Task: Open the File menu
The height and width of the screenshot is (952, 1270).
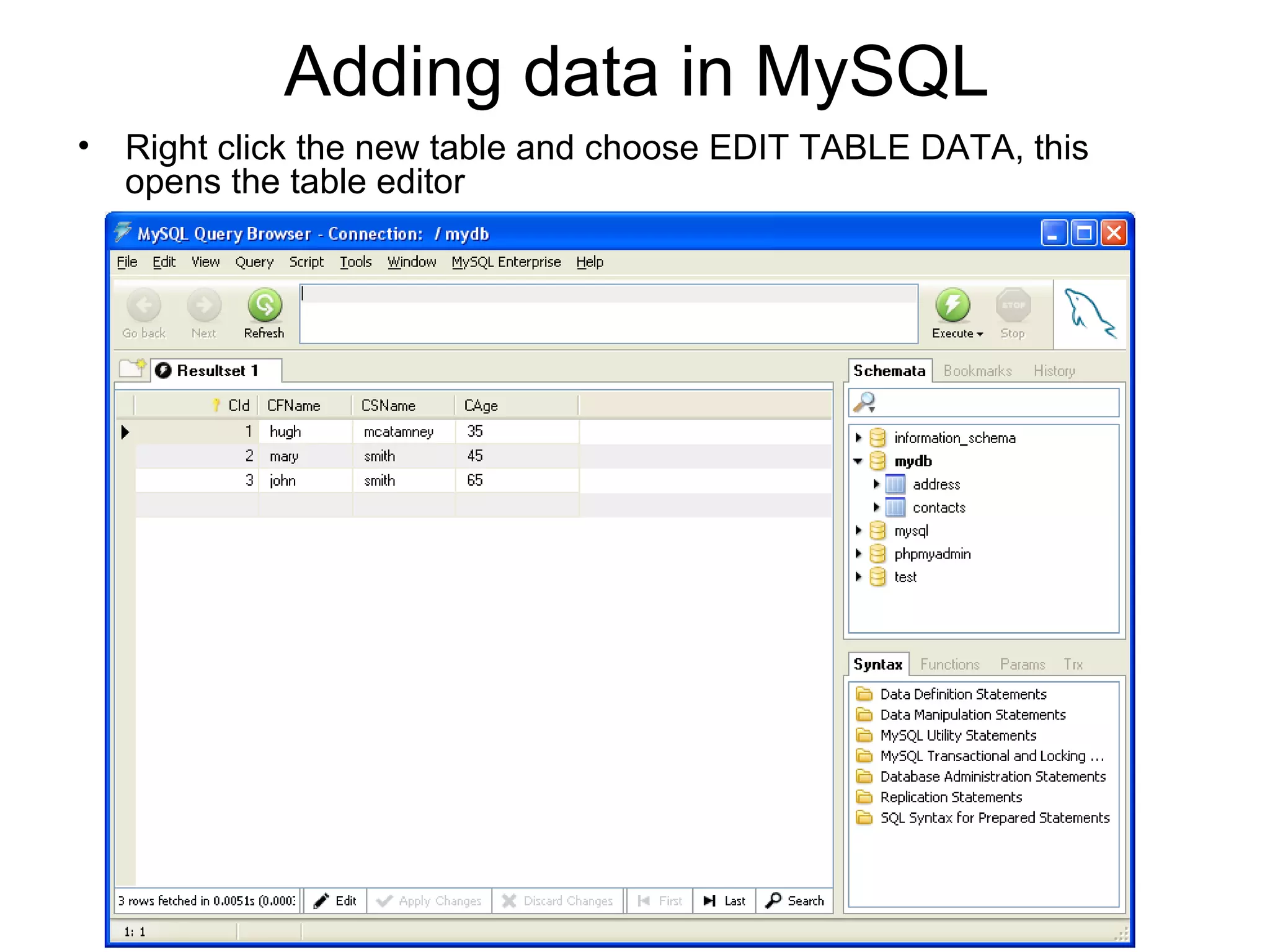Action: point(127,262)
